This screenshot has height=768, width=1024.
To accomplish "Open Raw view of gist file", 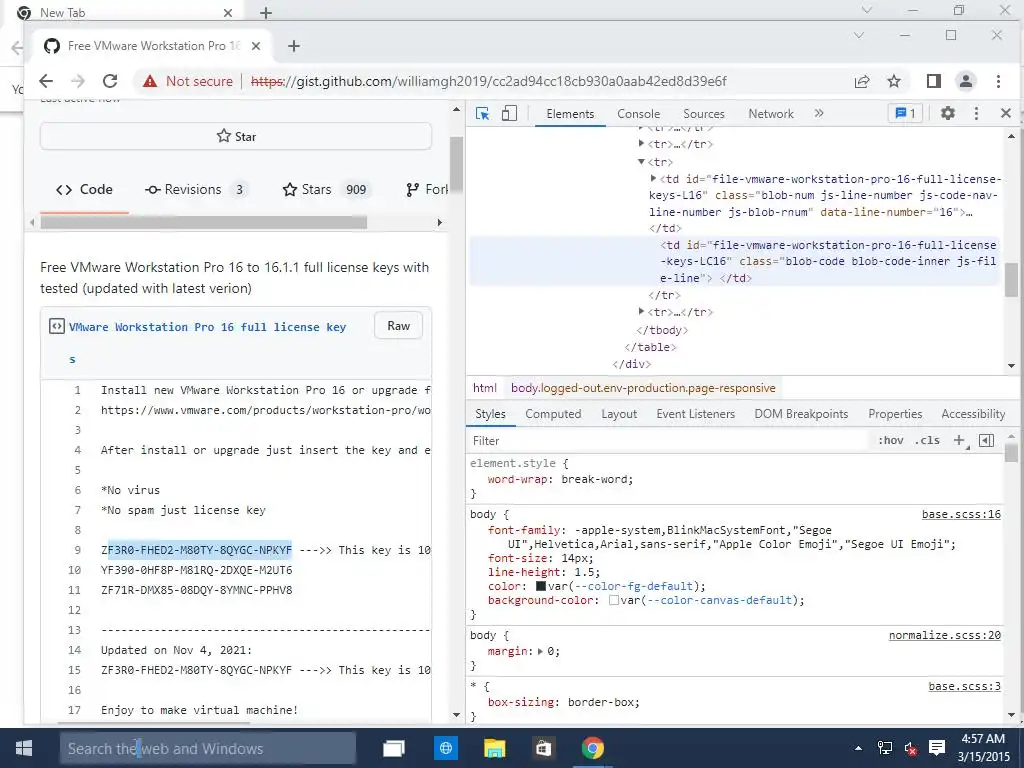I will click(x=398, y=326).
